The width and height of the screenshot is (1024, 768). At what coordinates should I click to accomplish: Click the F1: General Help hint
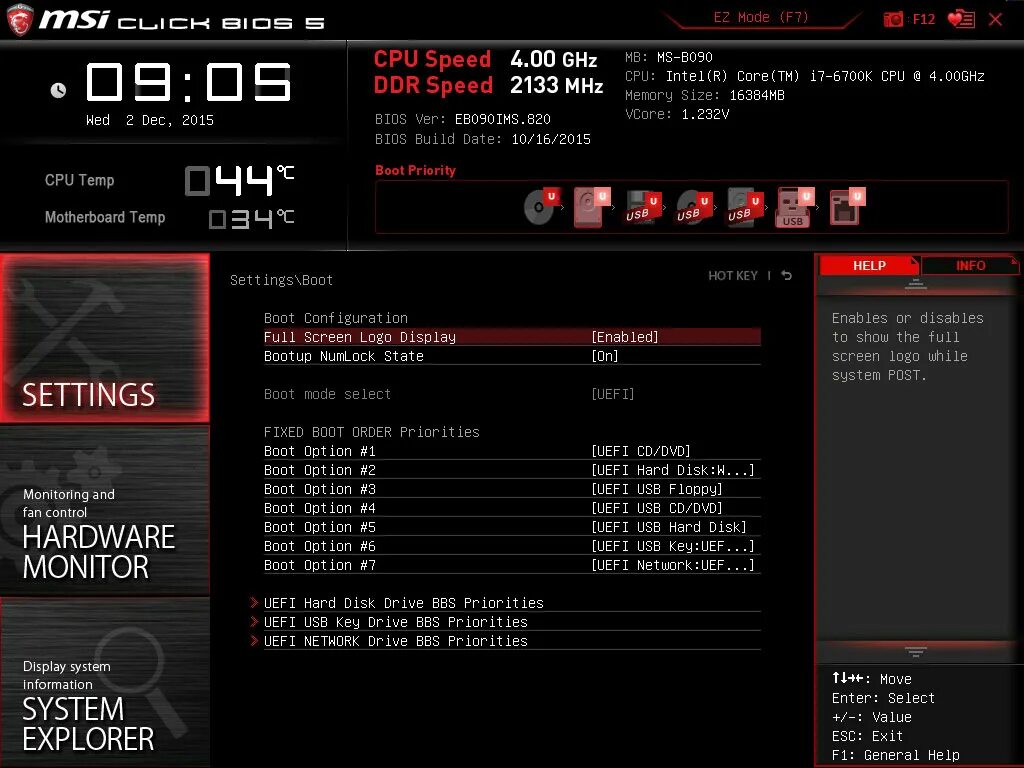[895, 755]
